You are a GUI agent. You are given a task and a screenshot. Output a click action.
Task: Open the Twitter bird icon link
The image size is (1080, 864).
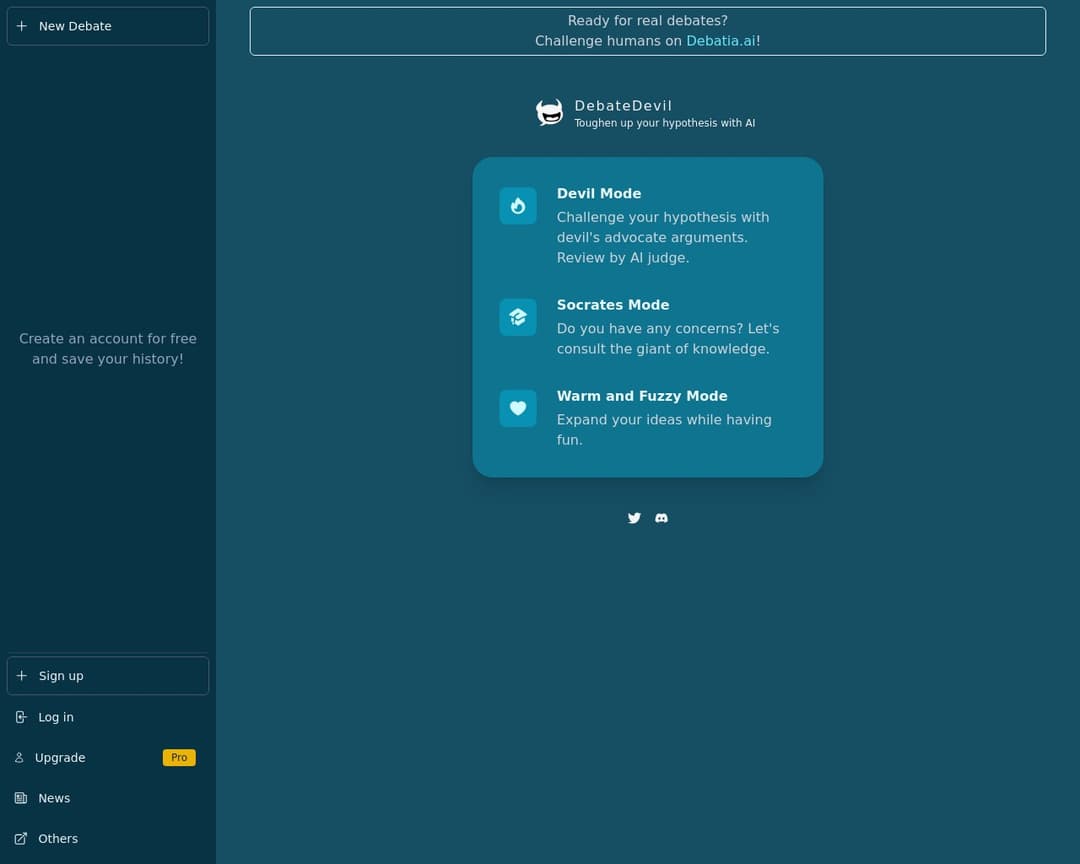click(634, 518)
